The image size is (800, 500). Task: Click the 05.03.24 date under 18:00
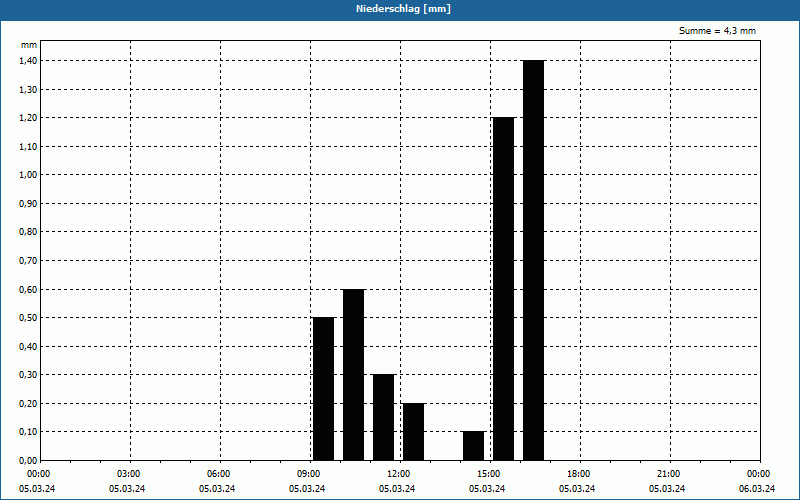click(x=577, y=489)
